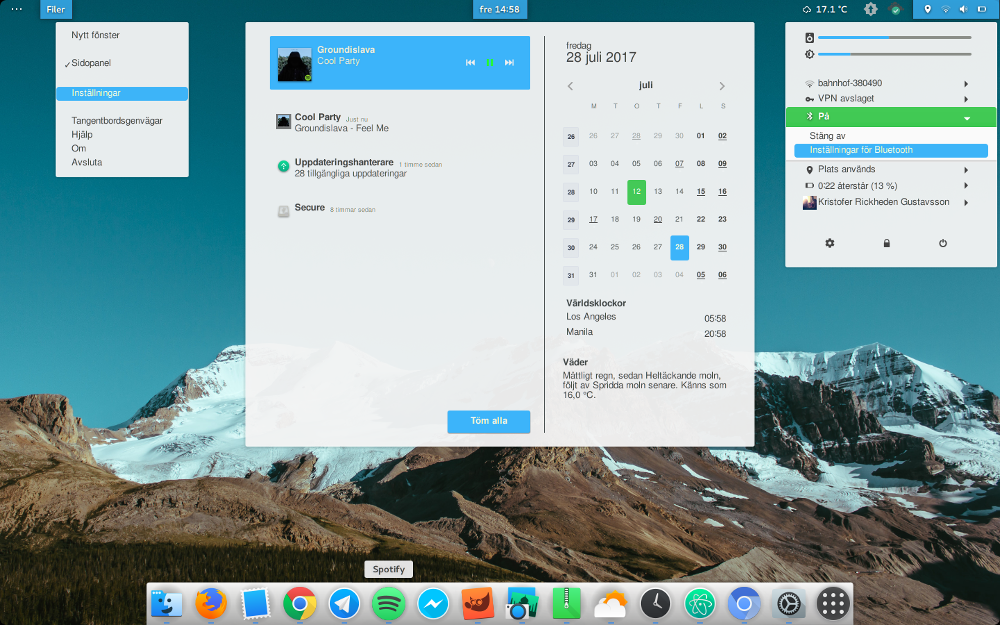Skip to previous track in media player

(x=471, y=62)
